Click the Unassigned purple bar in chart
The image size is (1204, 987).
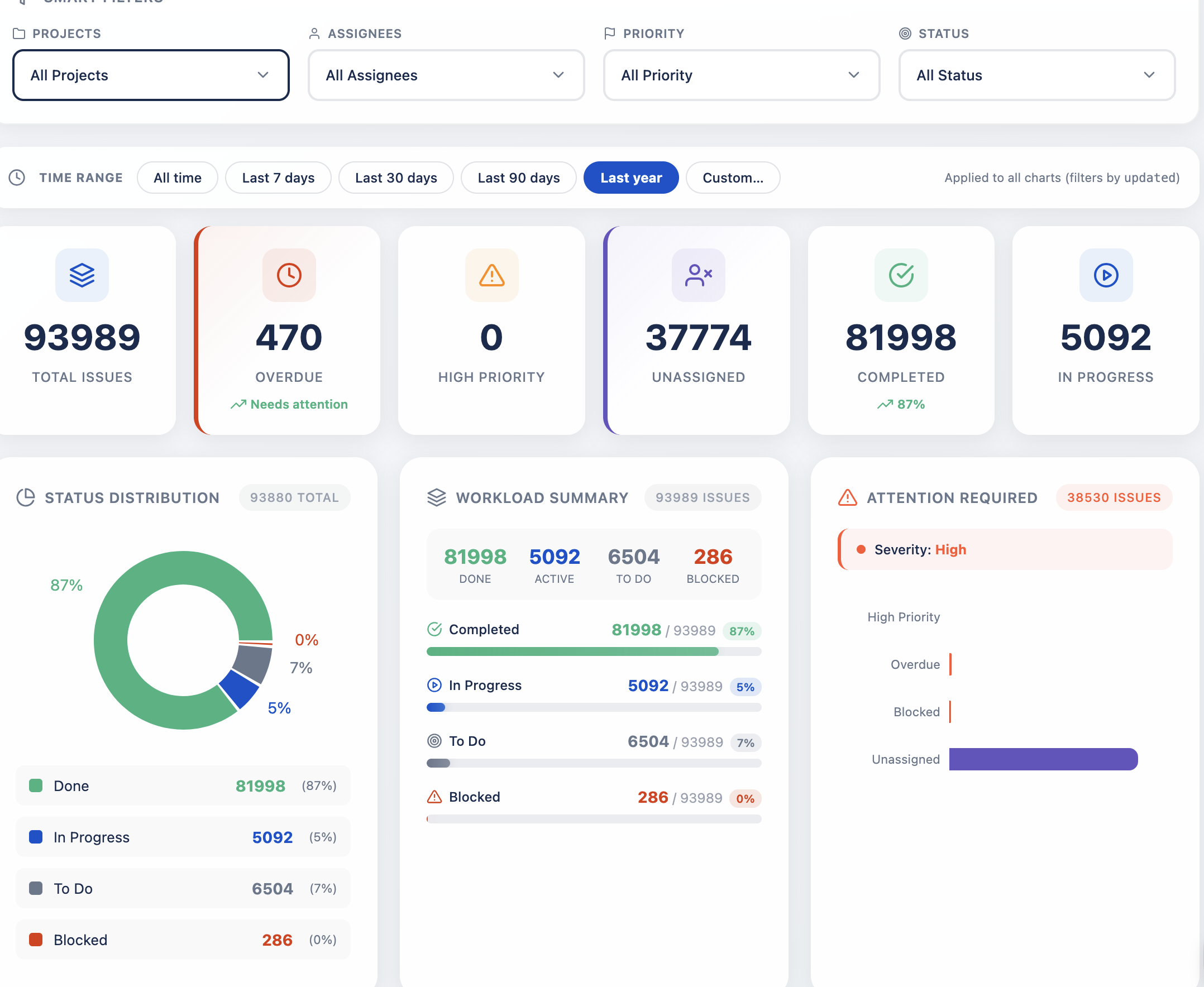coord(1043,759)
